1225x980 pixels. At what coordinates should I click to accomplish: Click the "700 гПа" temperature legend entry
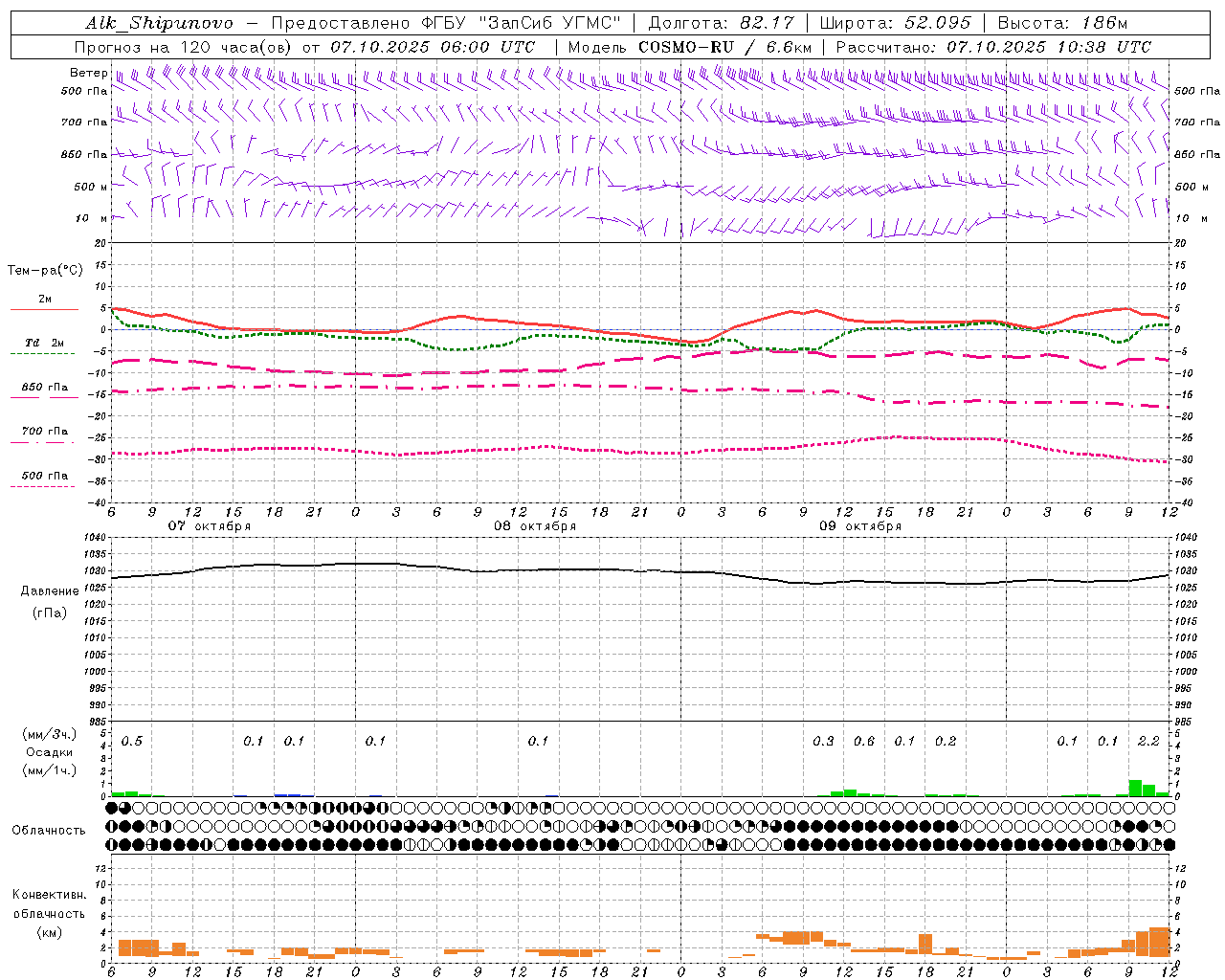point(45,432)
